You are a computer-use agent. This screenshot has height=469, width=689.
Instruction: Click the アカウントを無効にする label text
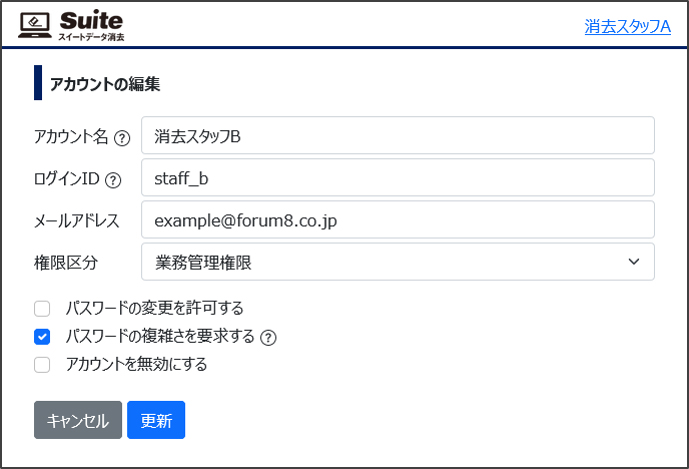[136, 364]
